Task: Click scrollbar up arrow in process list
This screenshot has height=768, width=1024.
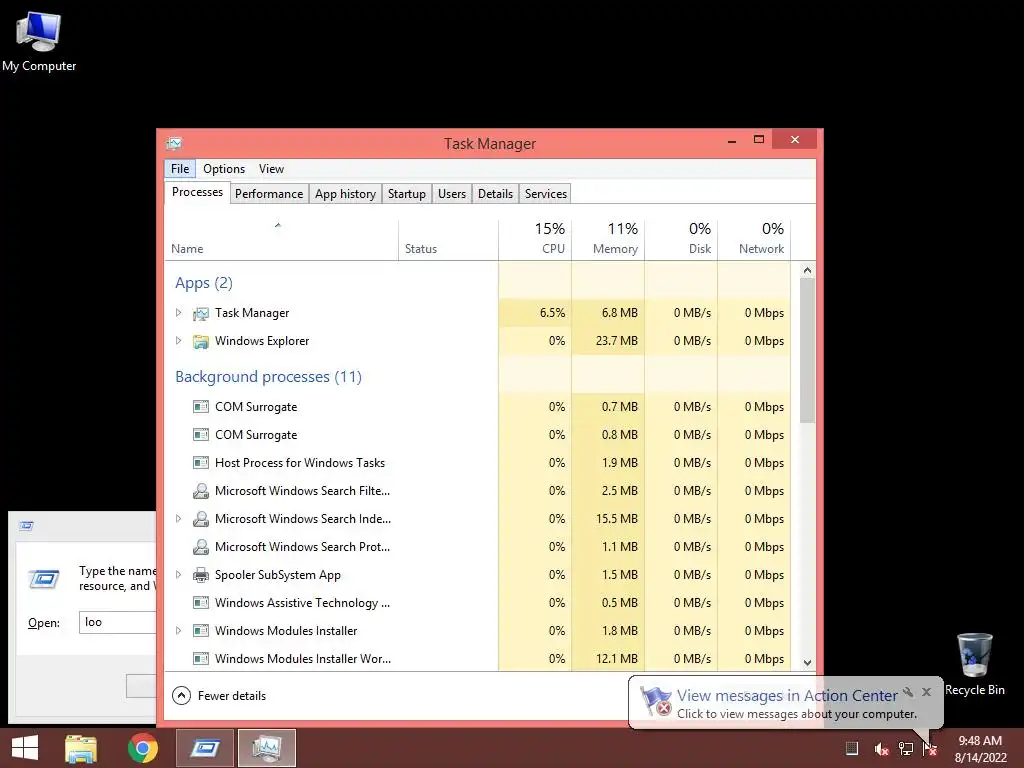Action: pos(807,270)
